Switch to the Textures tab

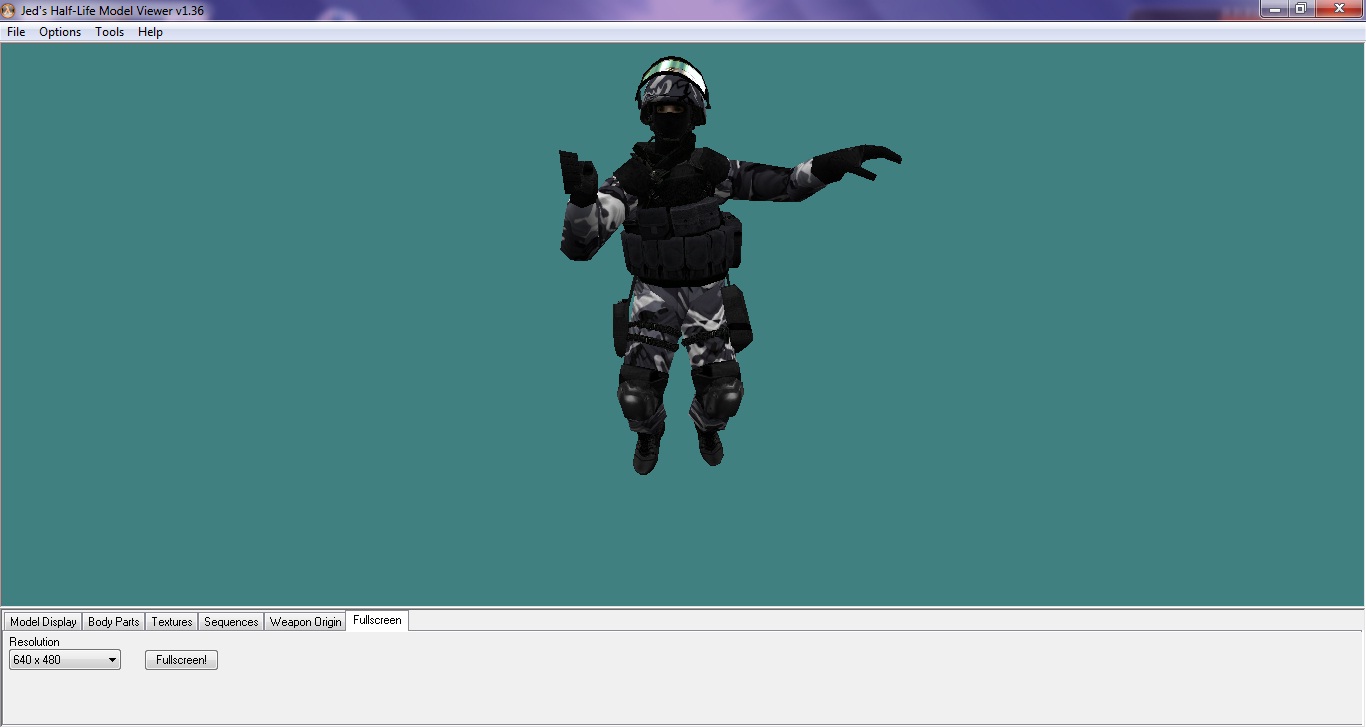coord(172,622)
